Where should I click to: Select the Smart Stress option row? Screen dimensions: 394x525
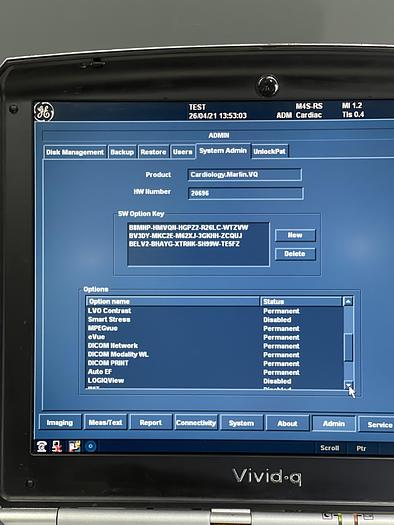[214, 319]
